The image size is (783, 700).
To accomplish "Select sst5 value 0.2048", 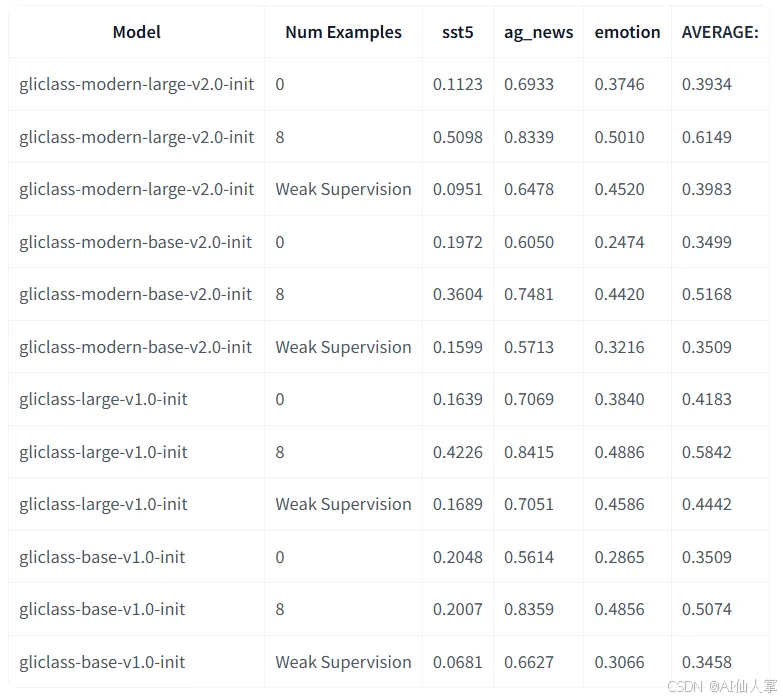I will (x=457, y=557).
